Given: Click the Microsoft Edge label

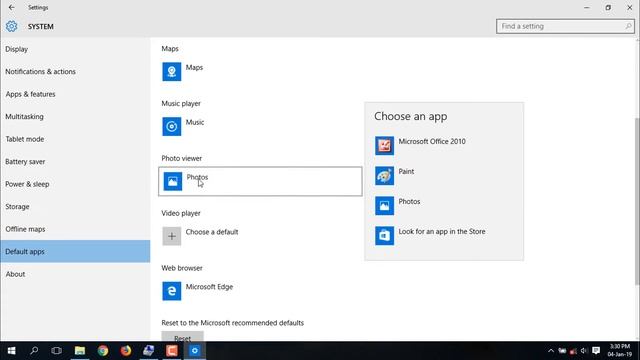Looking at the screenshot, I should point(209,287).
